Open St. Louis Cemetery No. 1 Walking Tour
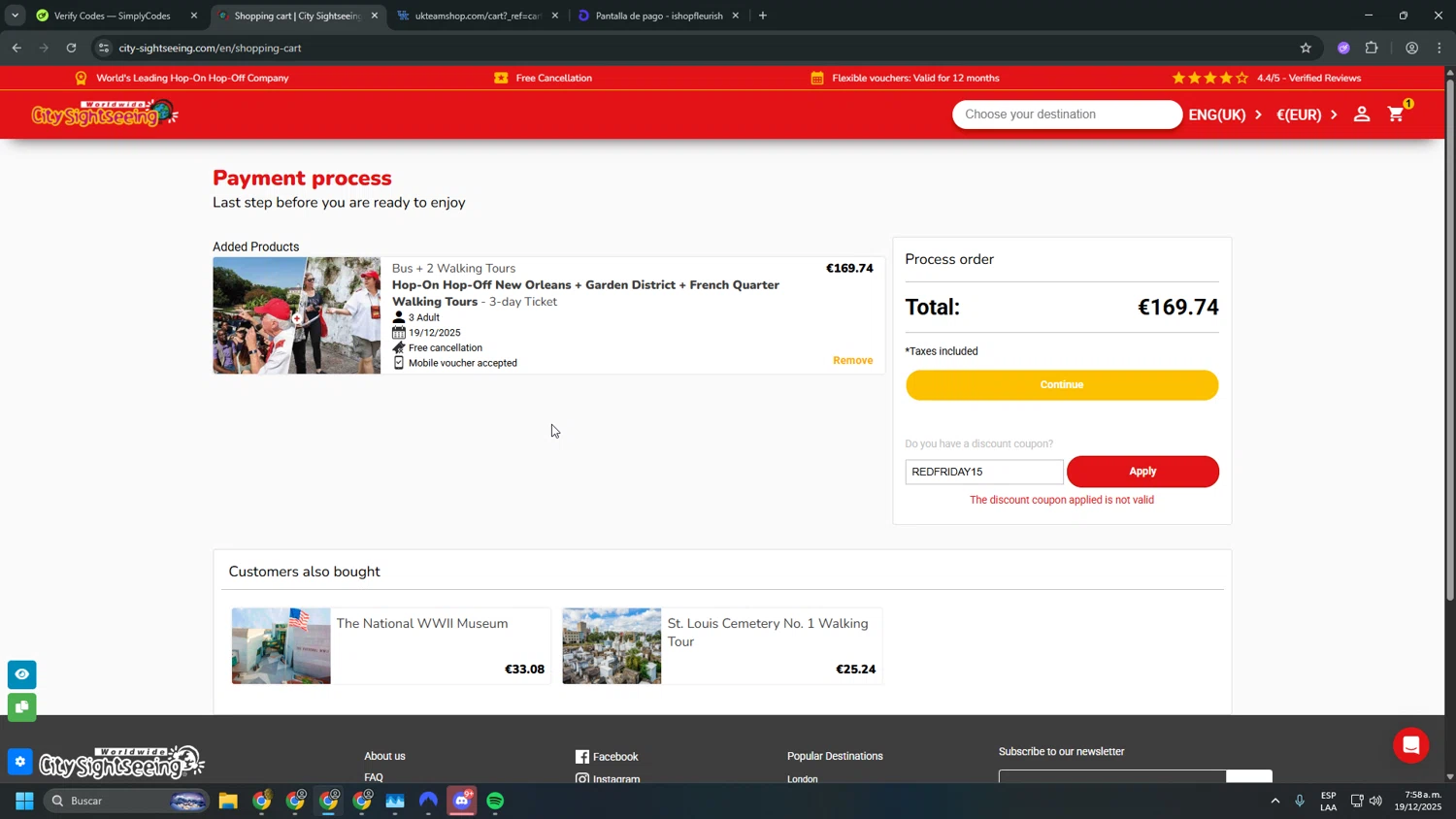The height and width of the screenshot is (819, 1456). coord(722,646)
